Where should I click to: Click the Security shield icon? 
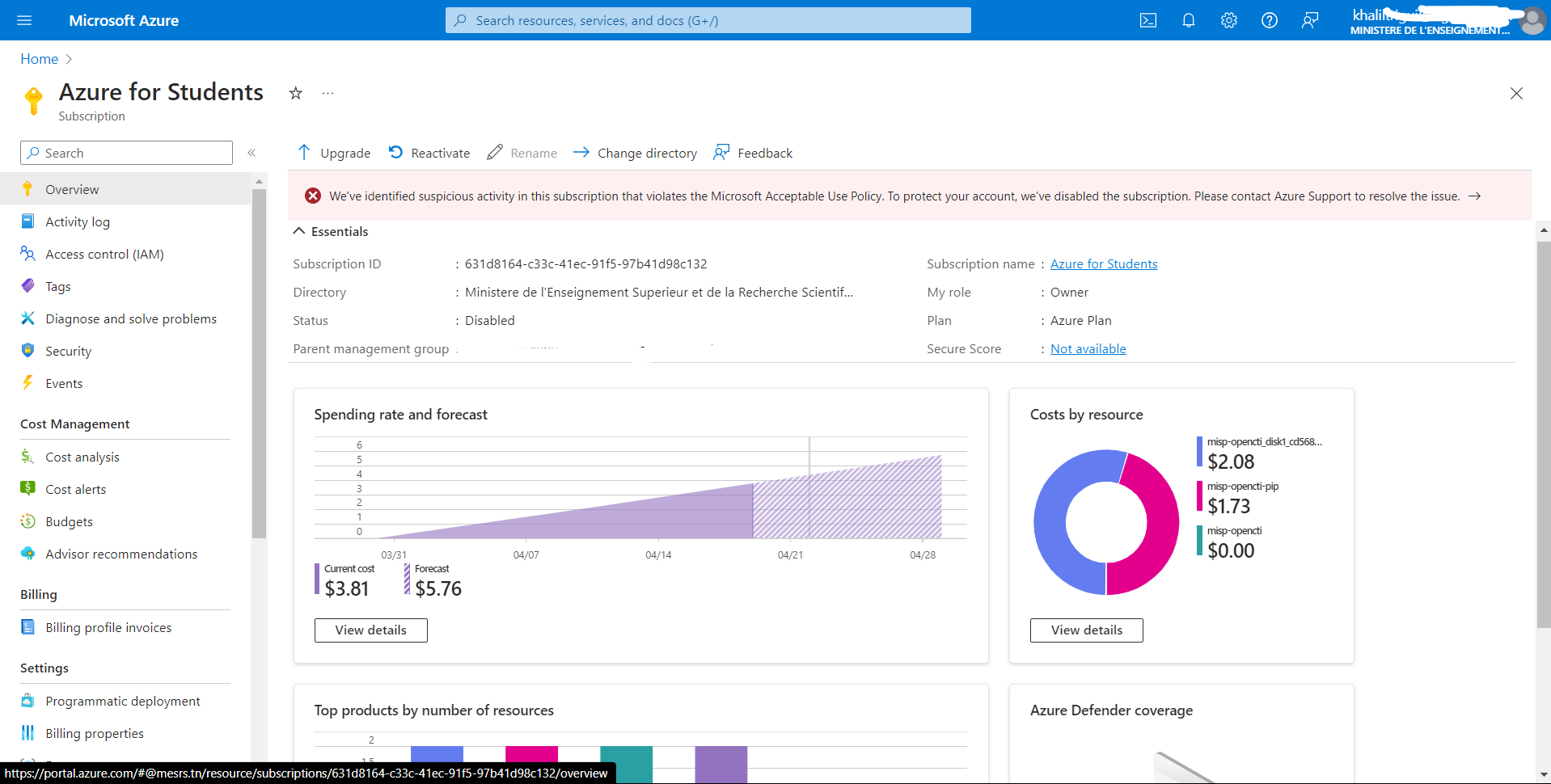click(27, 350)
